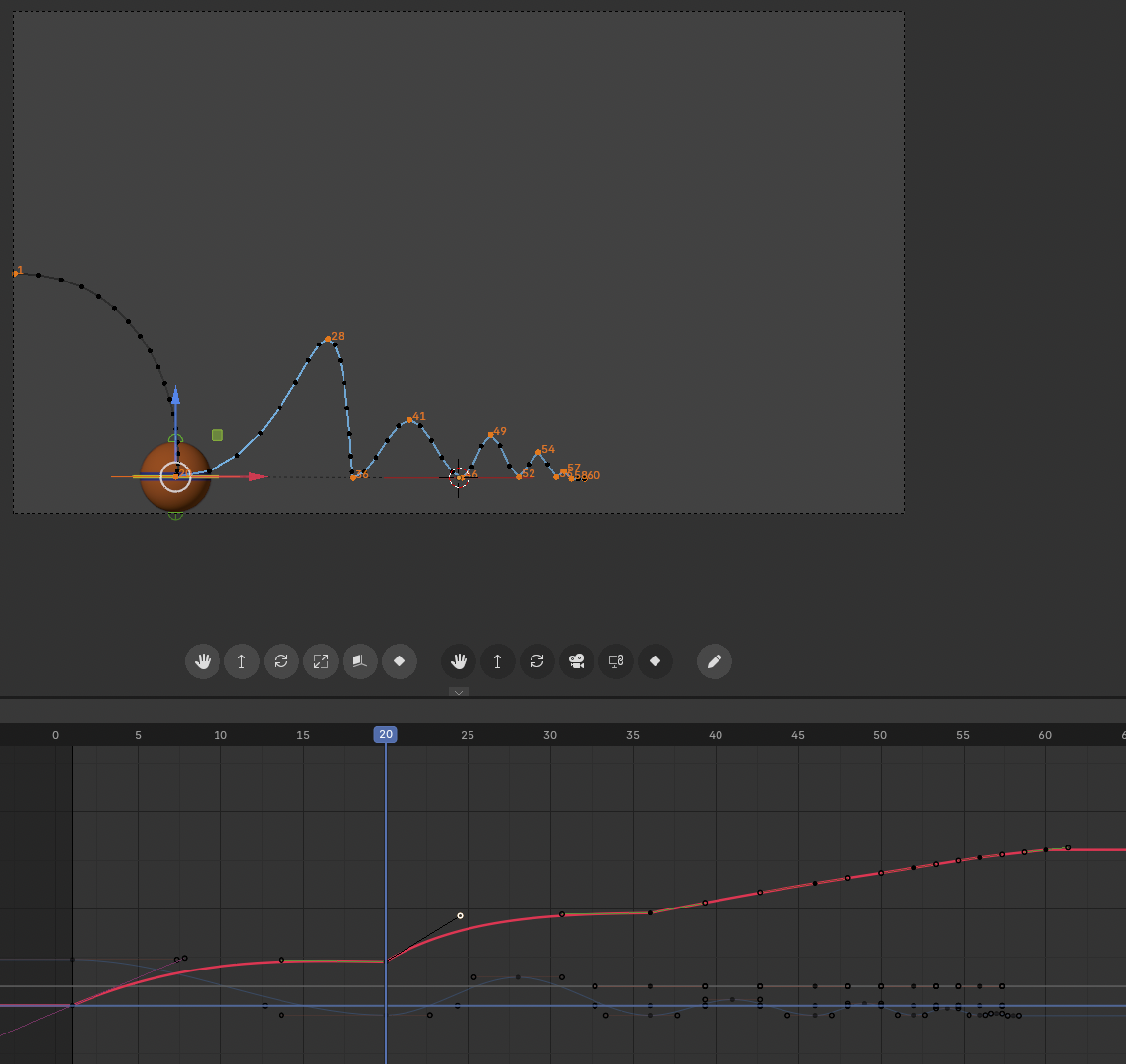This screenshot has width=1126, height=1064.
Task: Click the motion path keyframe label 49
Action: (500, 431)
